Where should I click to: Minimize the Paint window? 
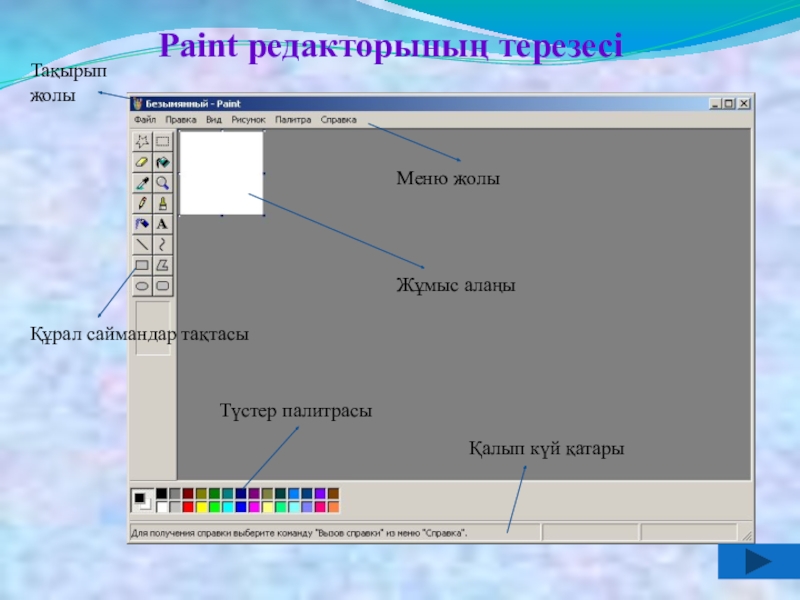[715, 104]
